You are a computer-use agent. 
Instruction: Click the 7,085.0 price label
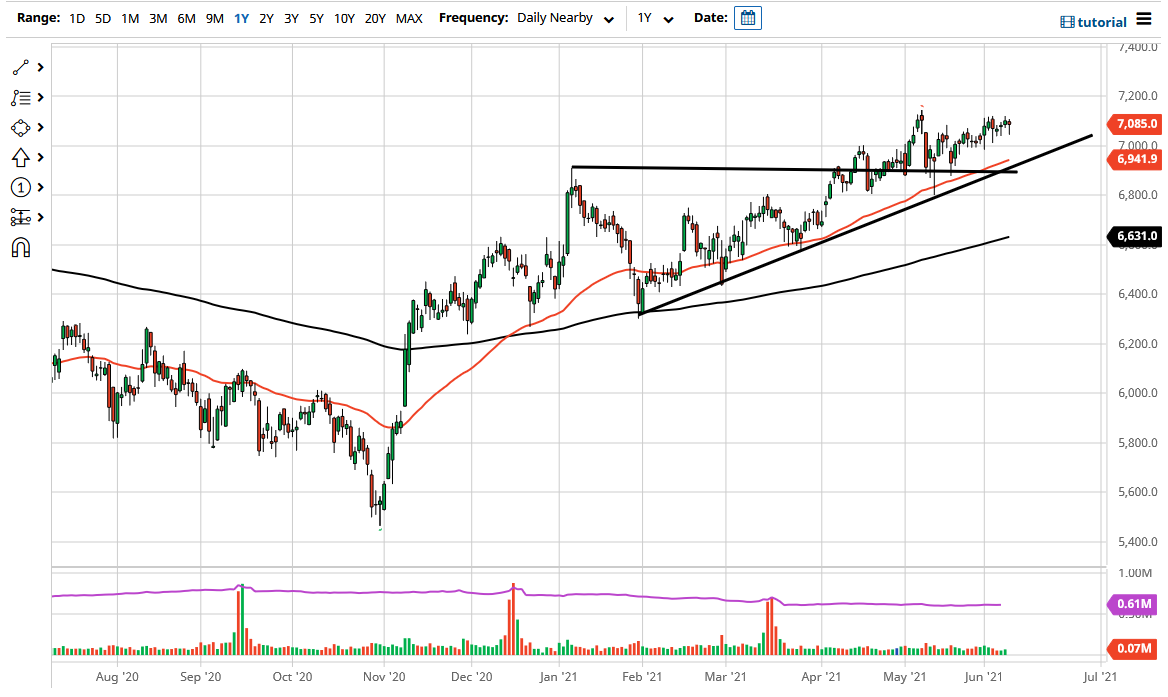point(1135,124)
